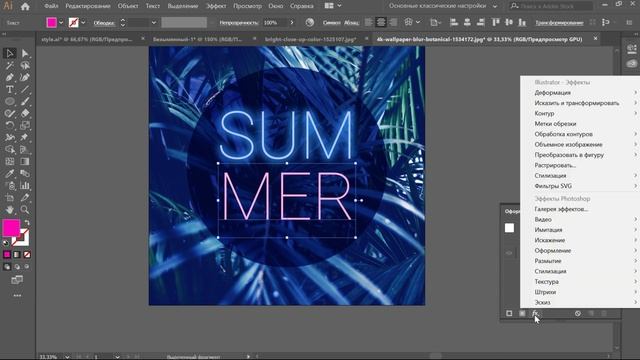Select the Column Graph tool
The width and height of the screenshot is (640, 360).
pos(25,186)
